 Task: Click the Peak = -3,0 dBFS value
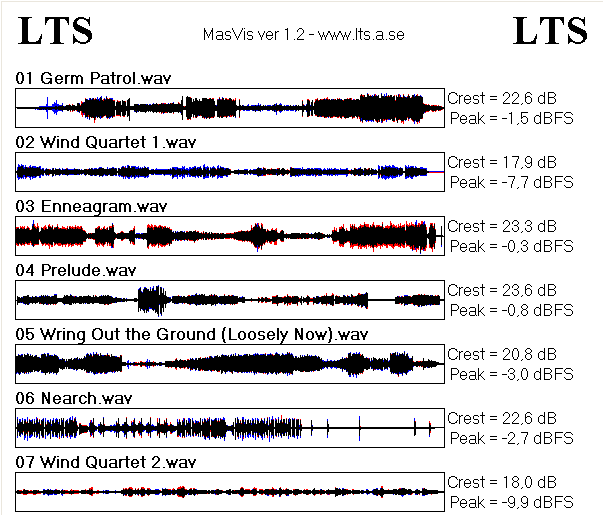(511, 374)
